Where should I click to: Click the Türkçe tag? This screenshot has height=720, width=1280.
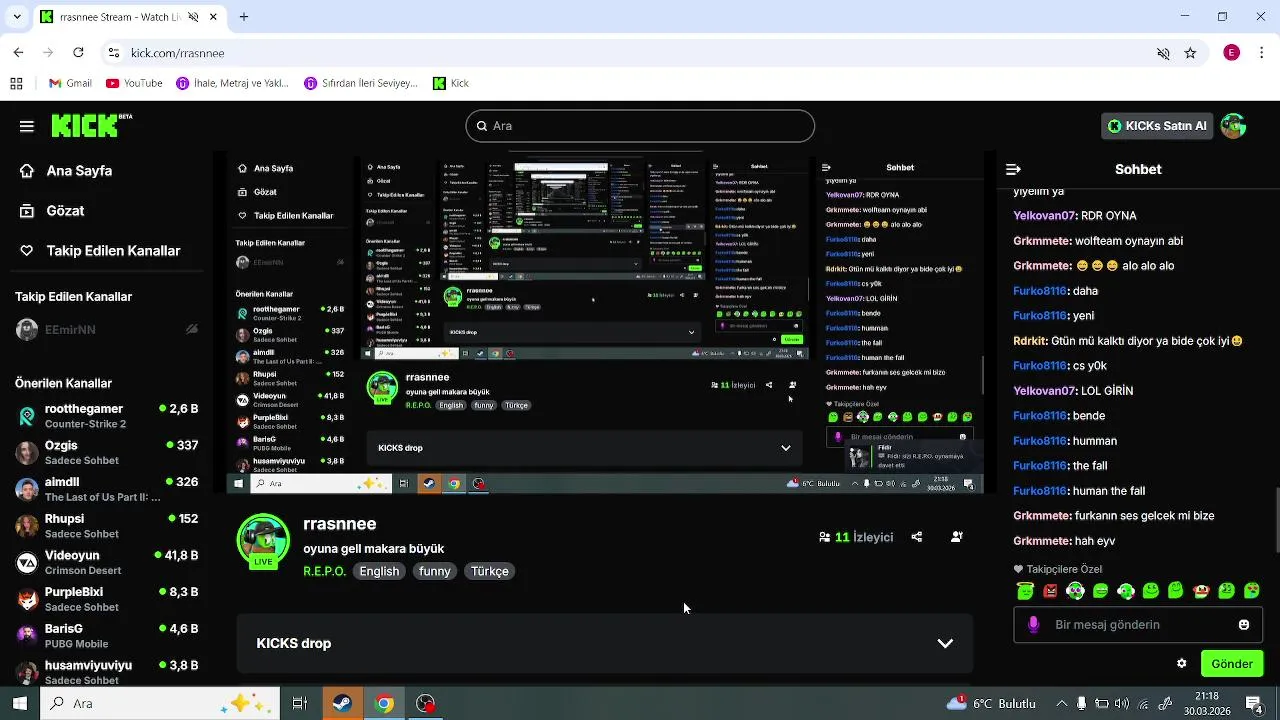[490, 571]
